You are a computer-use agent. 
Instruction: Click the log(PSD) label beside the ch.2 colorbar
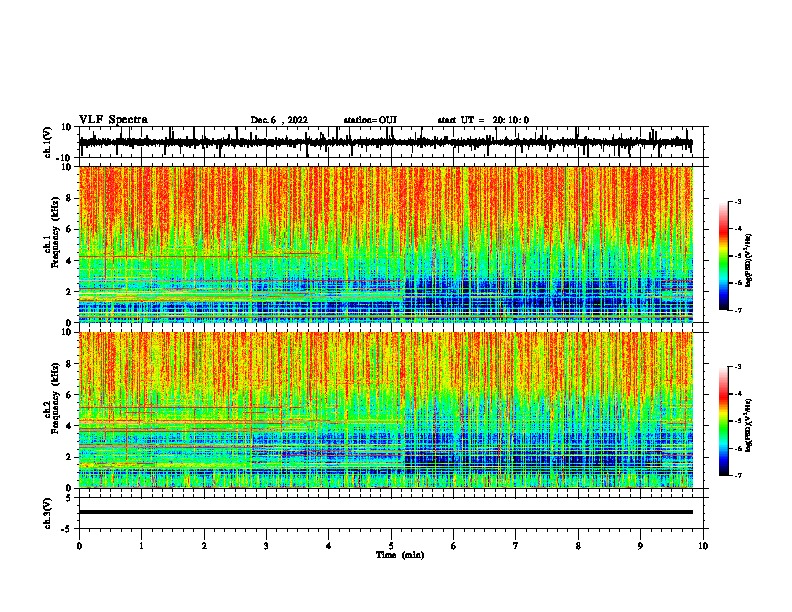748,425
